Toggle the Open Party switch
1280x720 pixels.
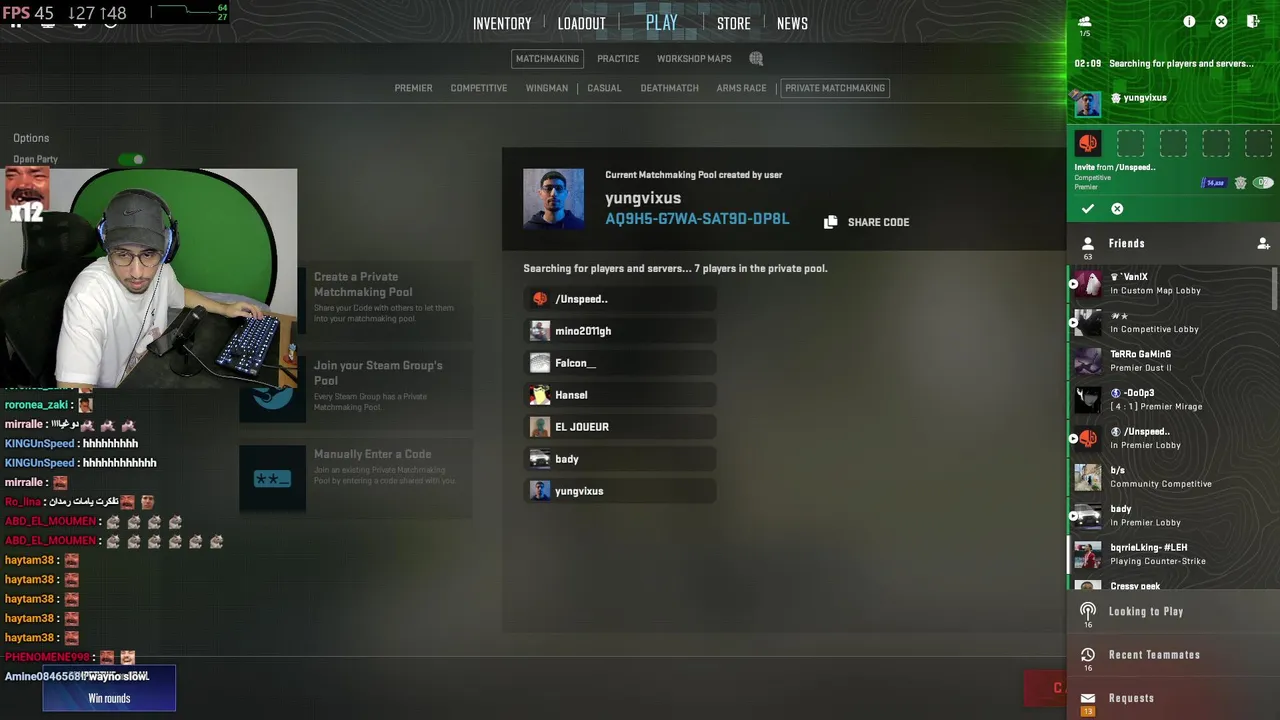131,159
